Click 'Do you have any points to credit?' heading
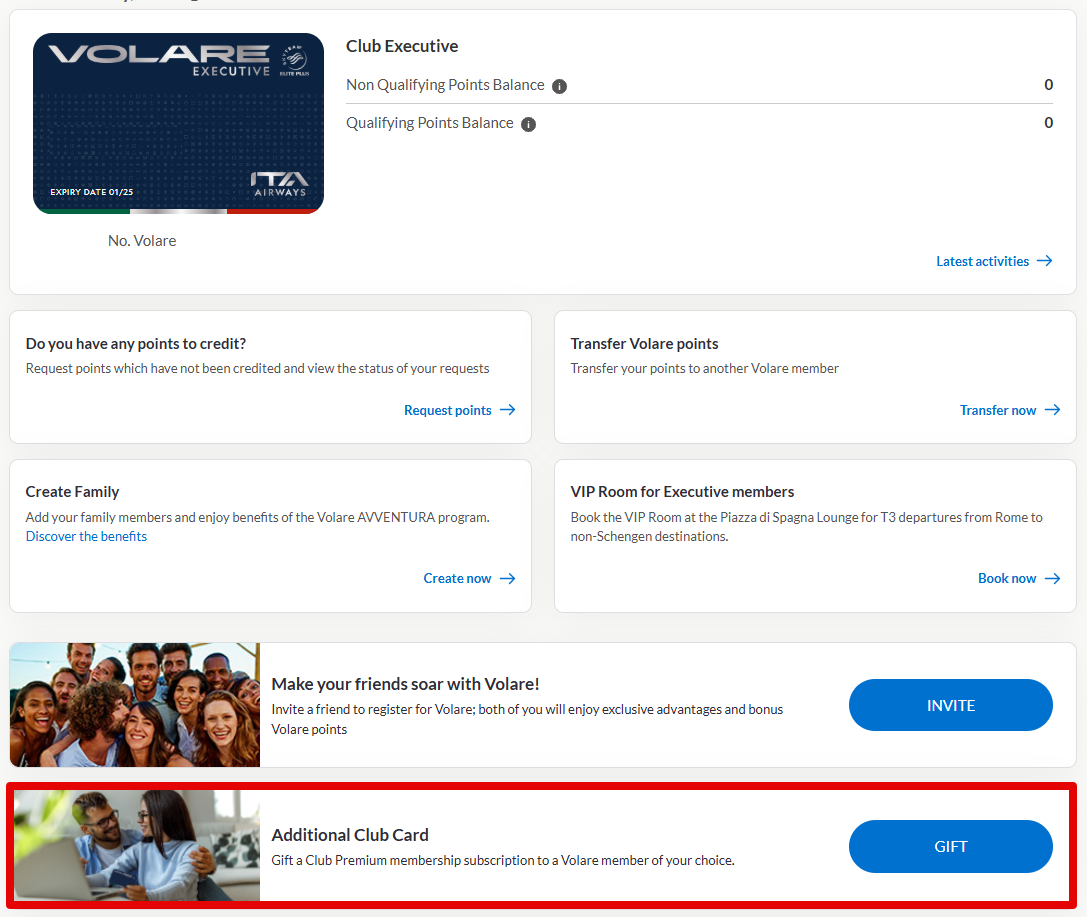The height and width of the screenshot is (917, 1087). (x=136, y=344)
